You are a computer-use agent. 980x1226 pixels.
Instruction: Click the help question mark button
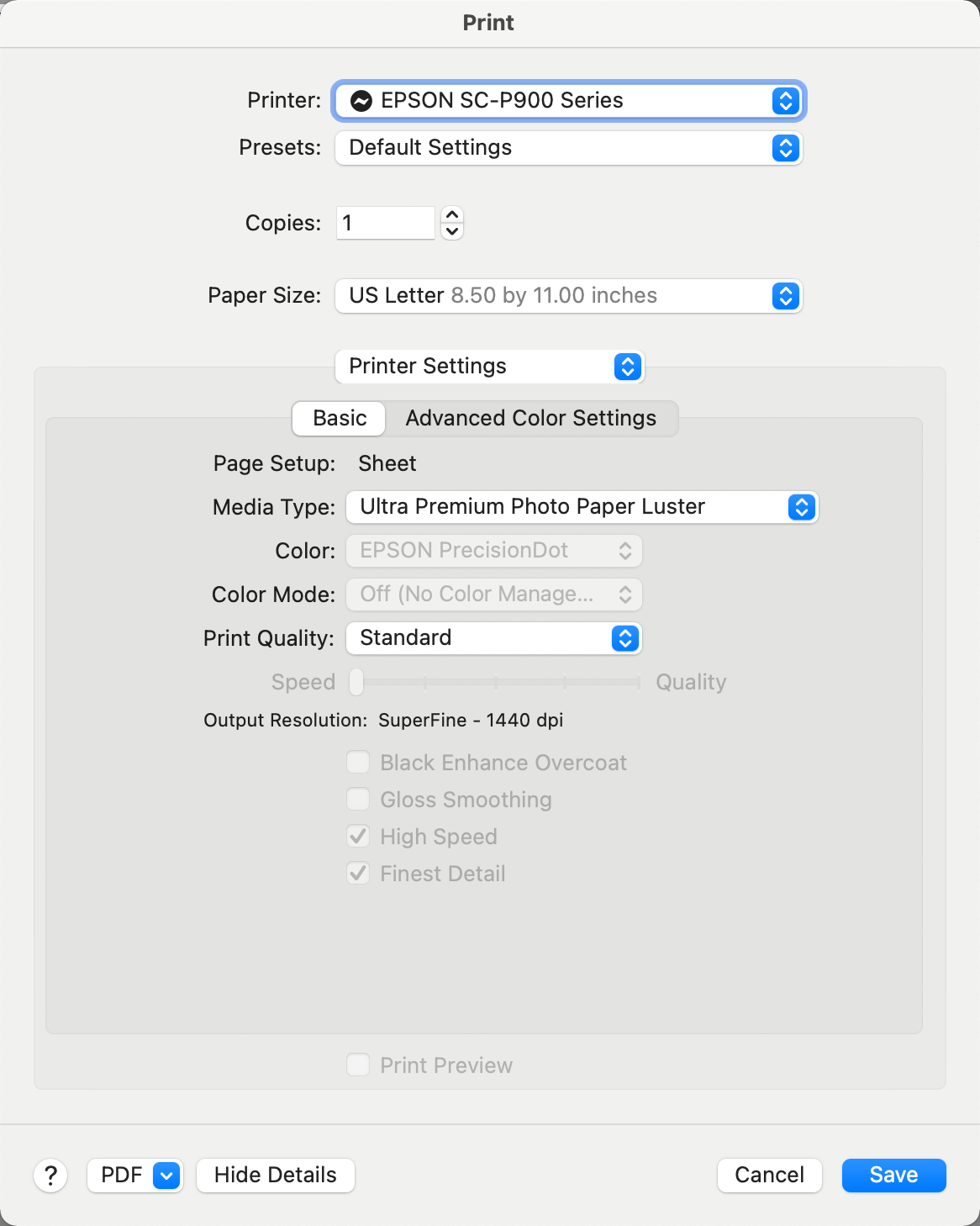(50, 1175)
